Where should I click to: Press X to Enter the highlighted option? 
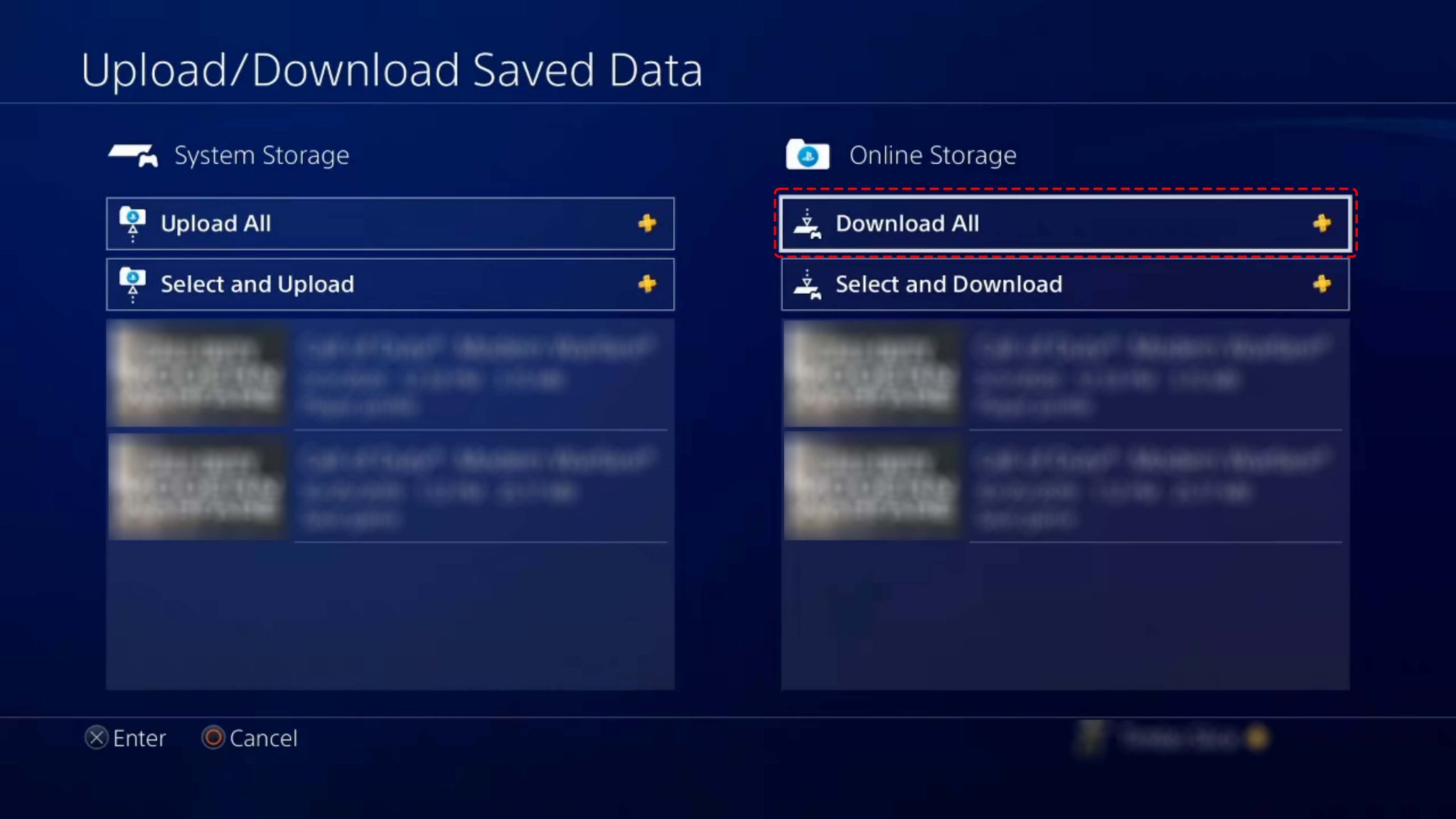pyautogui.click(x=1063, y=223)
